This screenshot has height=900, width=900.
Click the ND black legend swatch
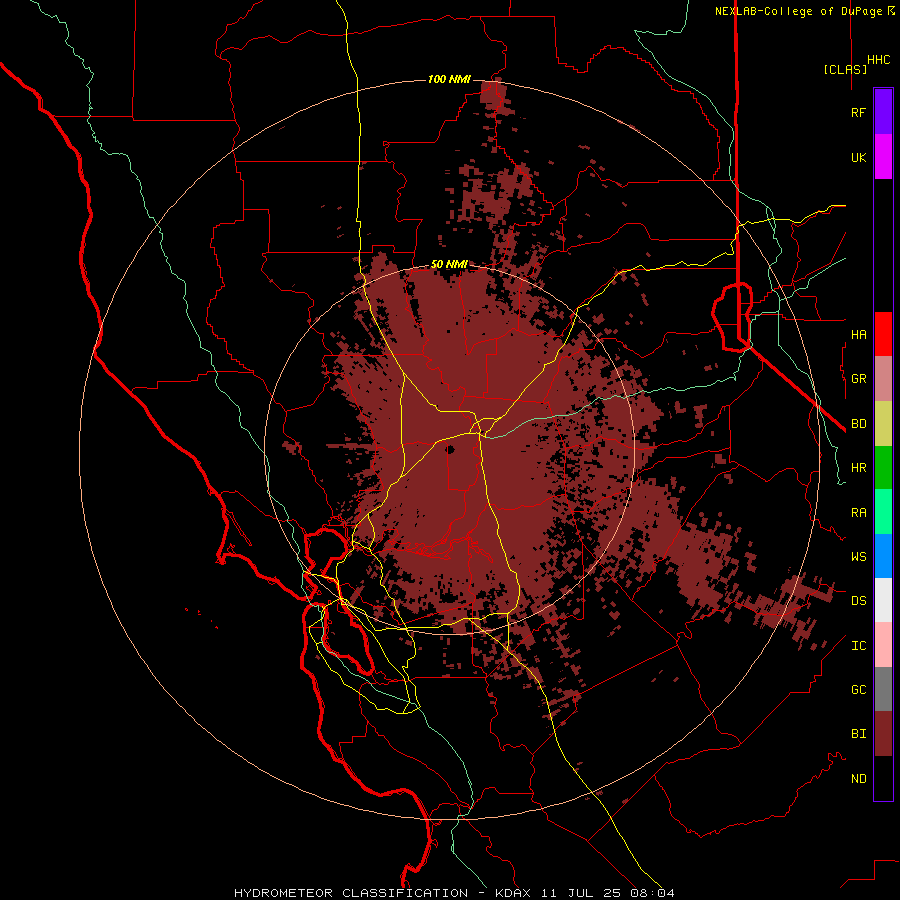[883, 778]
